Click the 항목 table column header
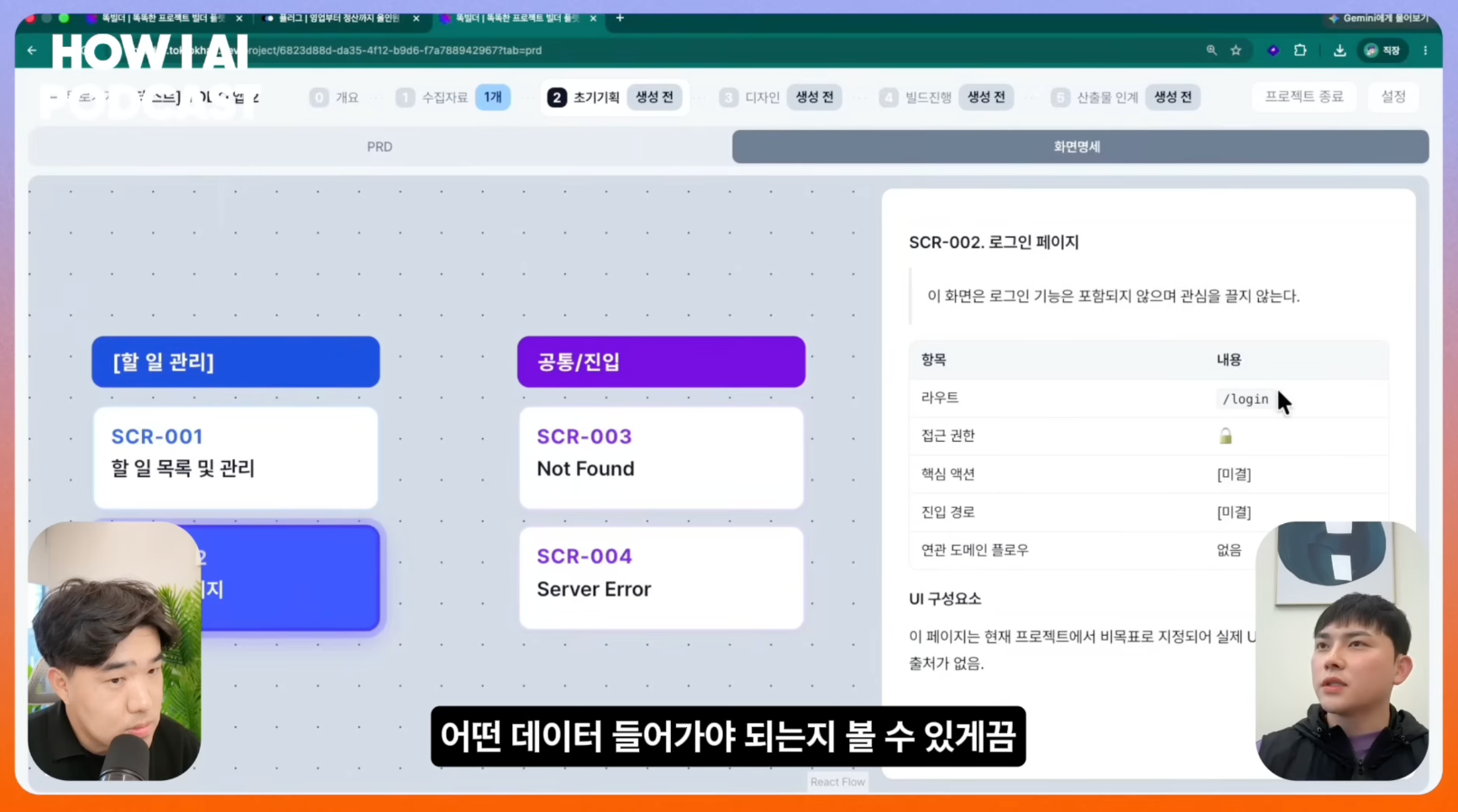Screen dimensions: 1458x812 point(933,359)
